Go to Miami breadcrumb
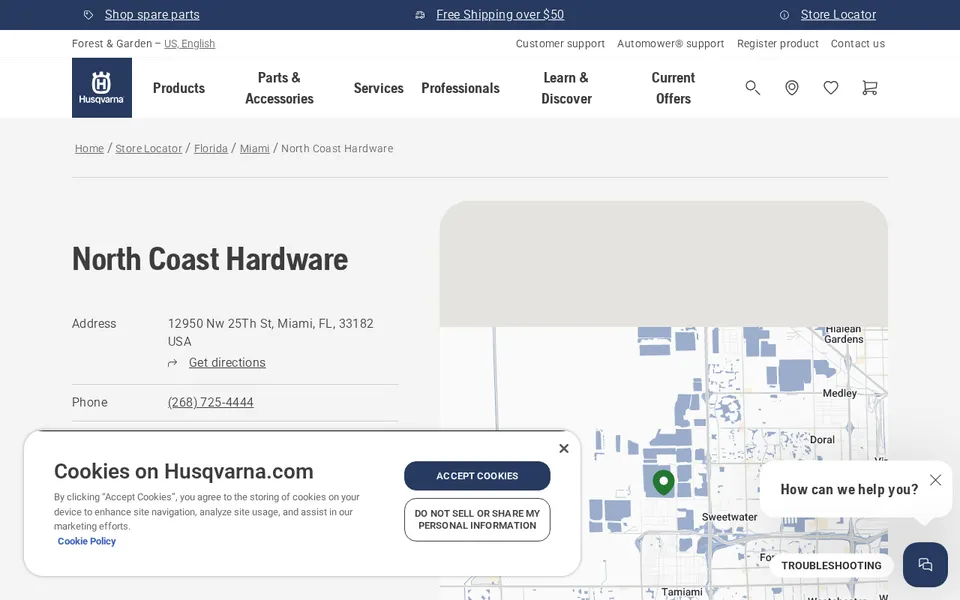 (255, 148)
